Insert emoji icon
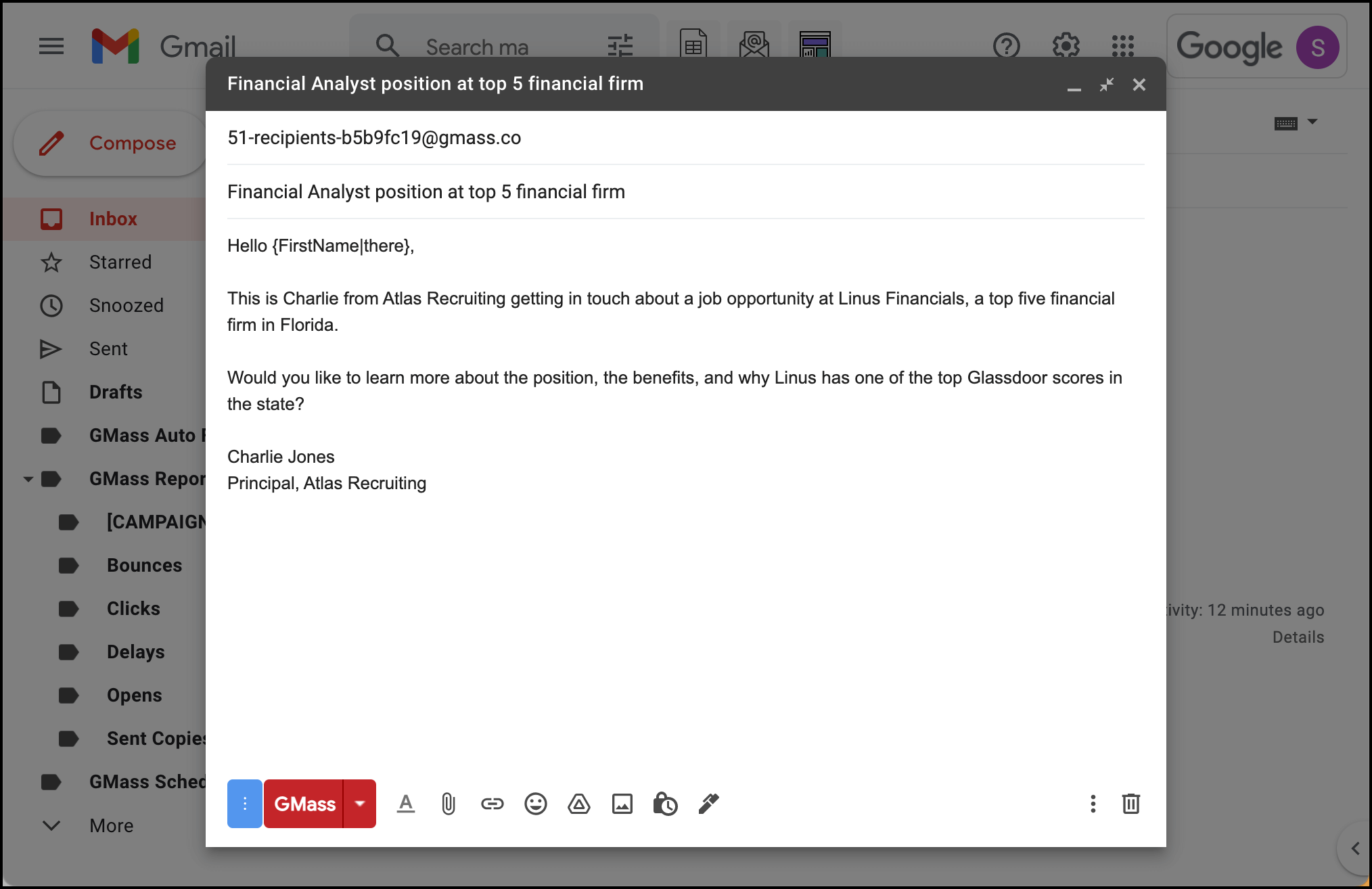Screen dimensions: 1372x889 click(536, 804)
